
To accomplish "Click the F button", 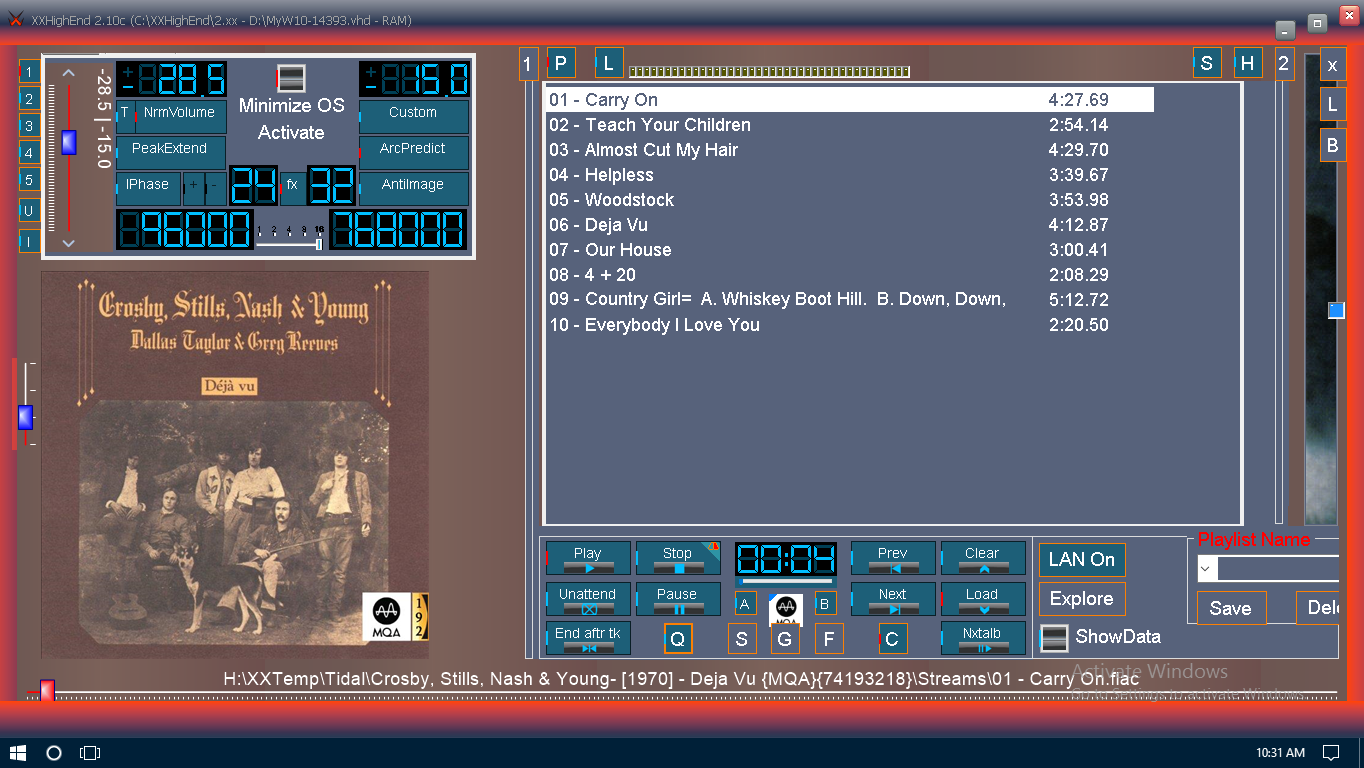I will [x=829, y=639].
